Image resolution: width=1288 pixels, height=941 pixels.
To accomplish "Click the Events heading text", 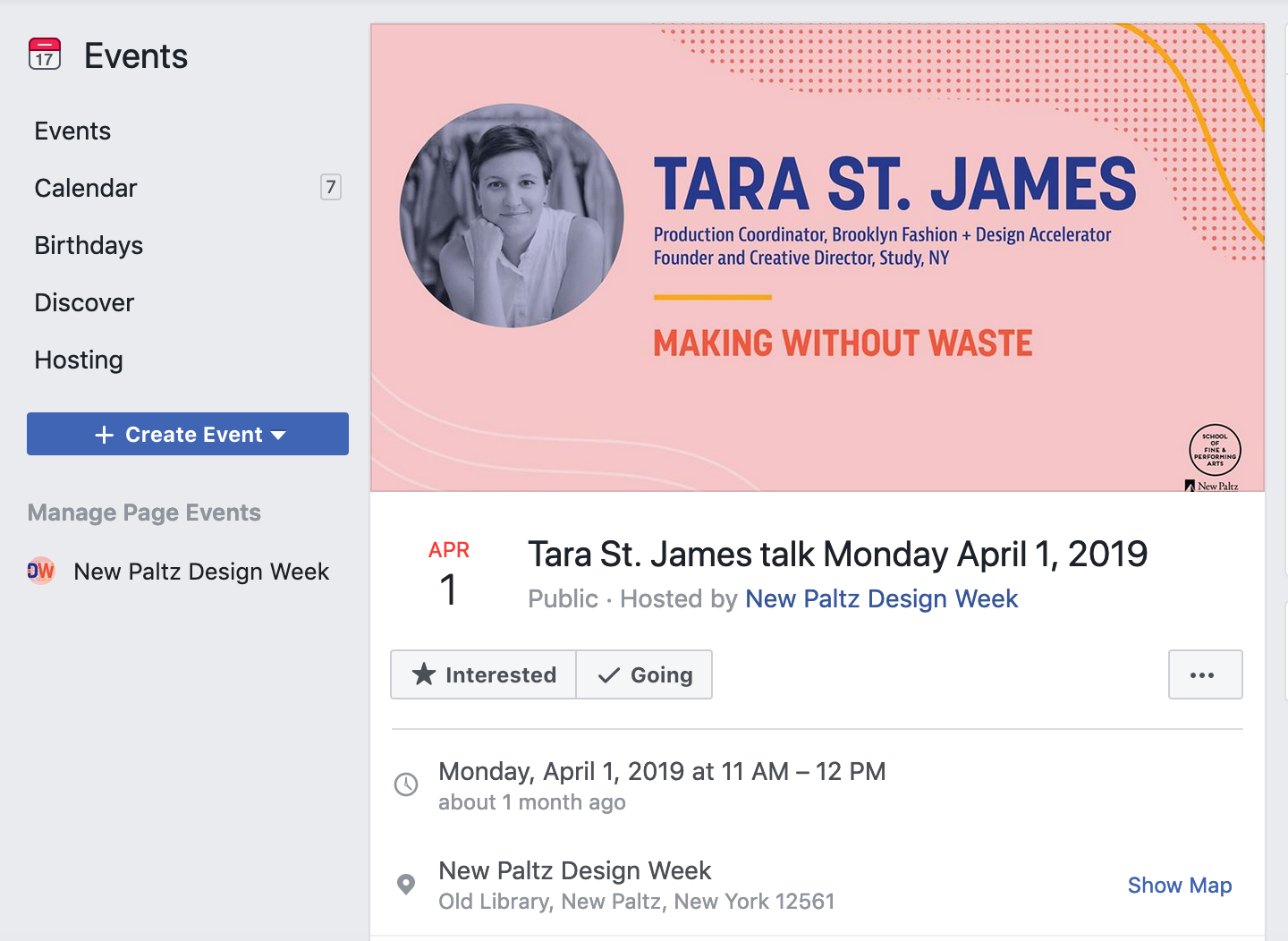I will click(136, 56).
